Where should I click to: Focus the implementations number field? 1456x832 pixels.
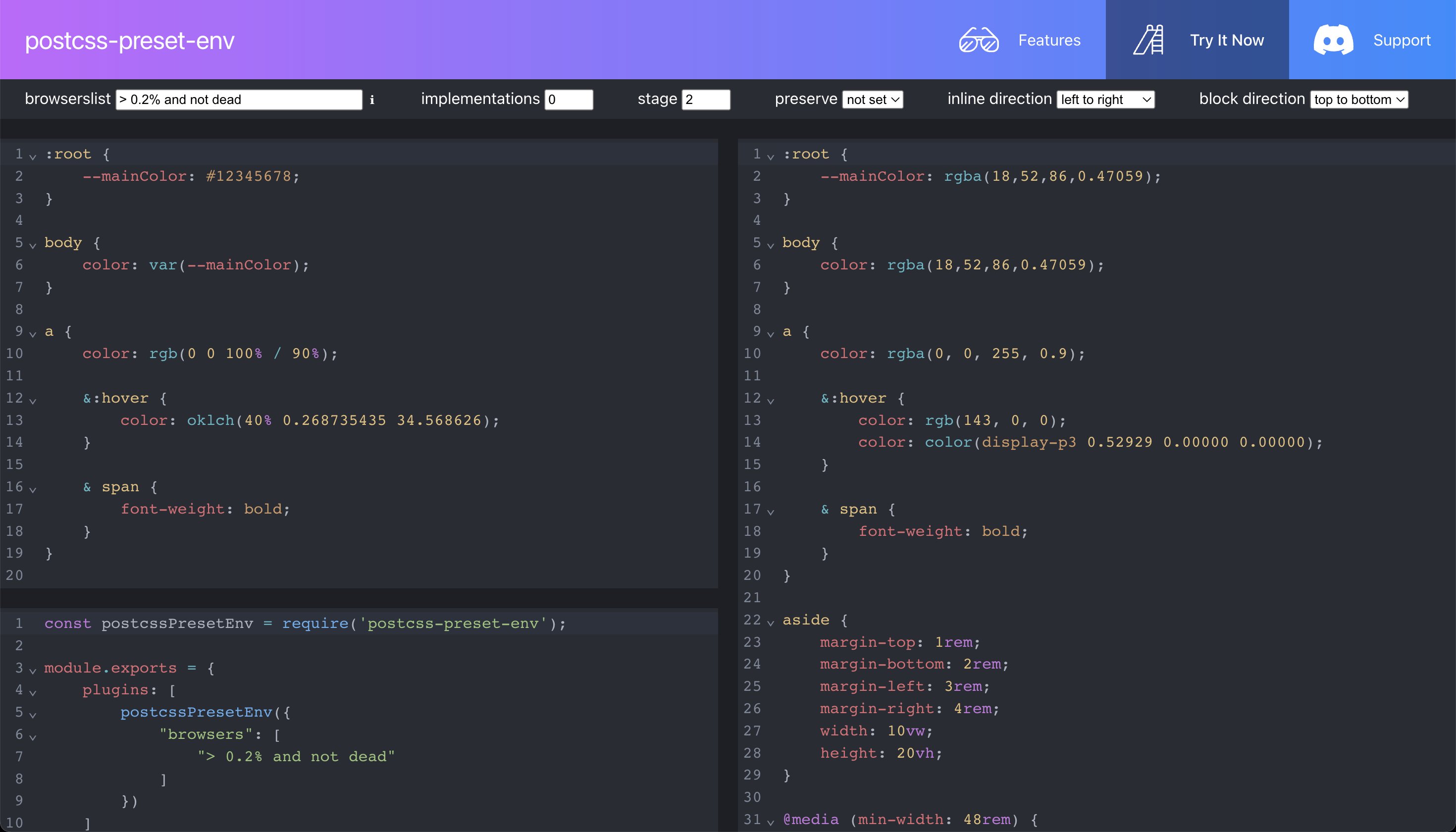[569, 100]
